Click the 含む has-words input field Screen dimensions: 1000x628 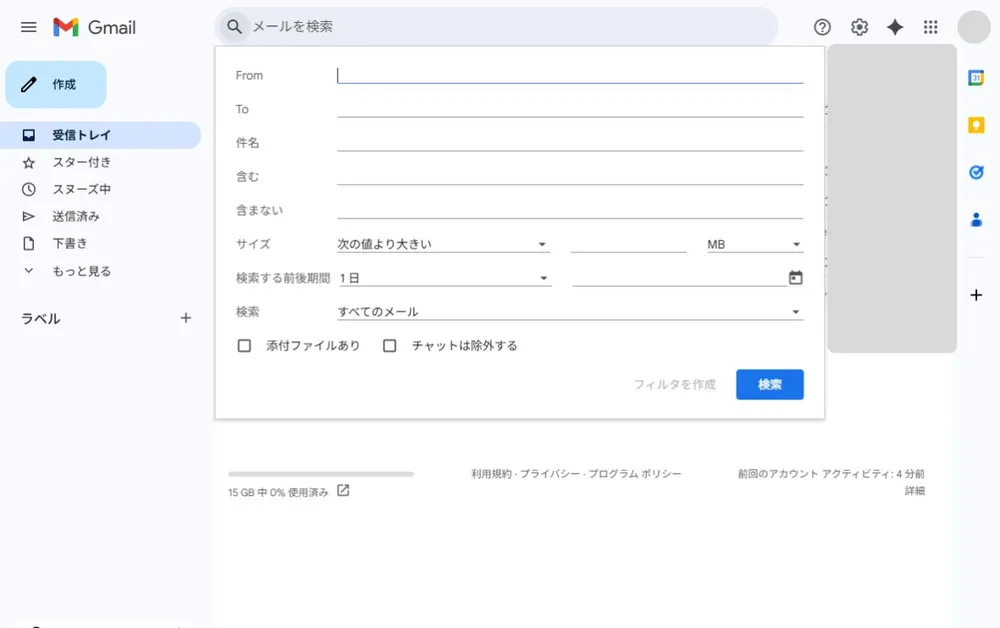pos(570,177)
